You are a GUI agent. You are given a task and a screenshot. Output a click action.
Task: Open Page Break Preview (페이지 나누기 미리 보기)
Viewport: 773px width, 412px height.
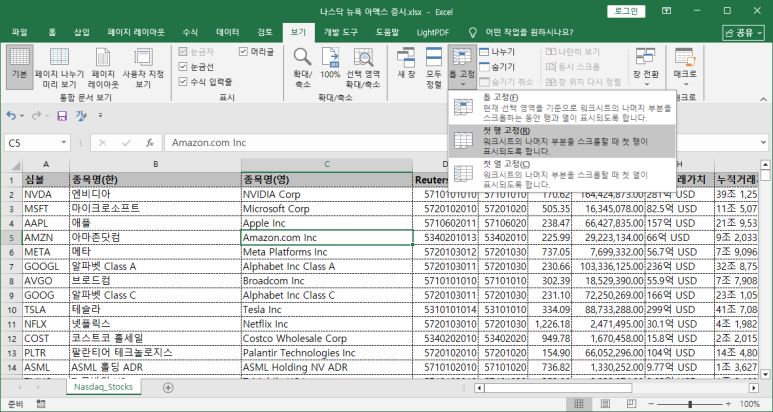pos(59,68)
